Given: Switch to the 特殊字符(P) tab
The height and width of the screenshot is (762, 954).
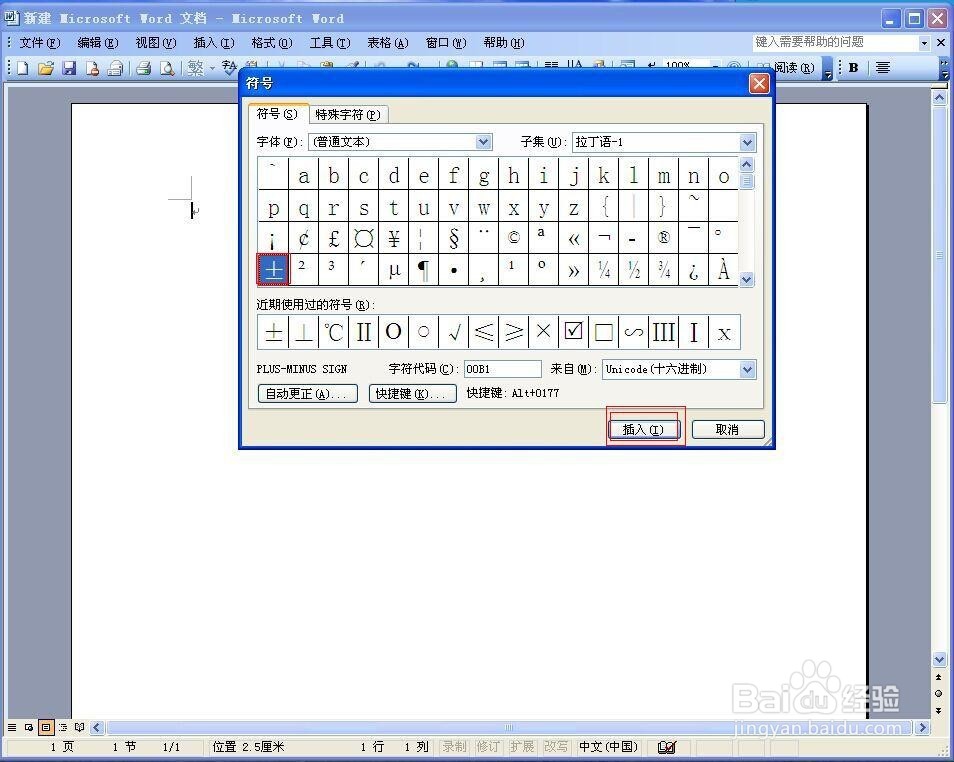Looking at the screenshot, I should pyautogui.click(x=348, y=114).
